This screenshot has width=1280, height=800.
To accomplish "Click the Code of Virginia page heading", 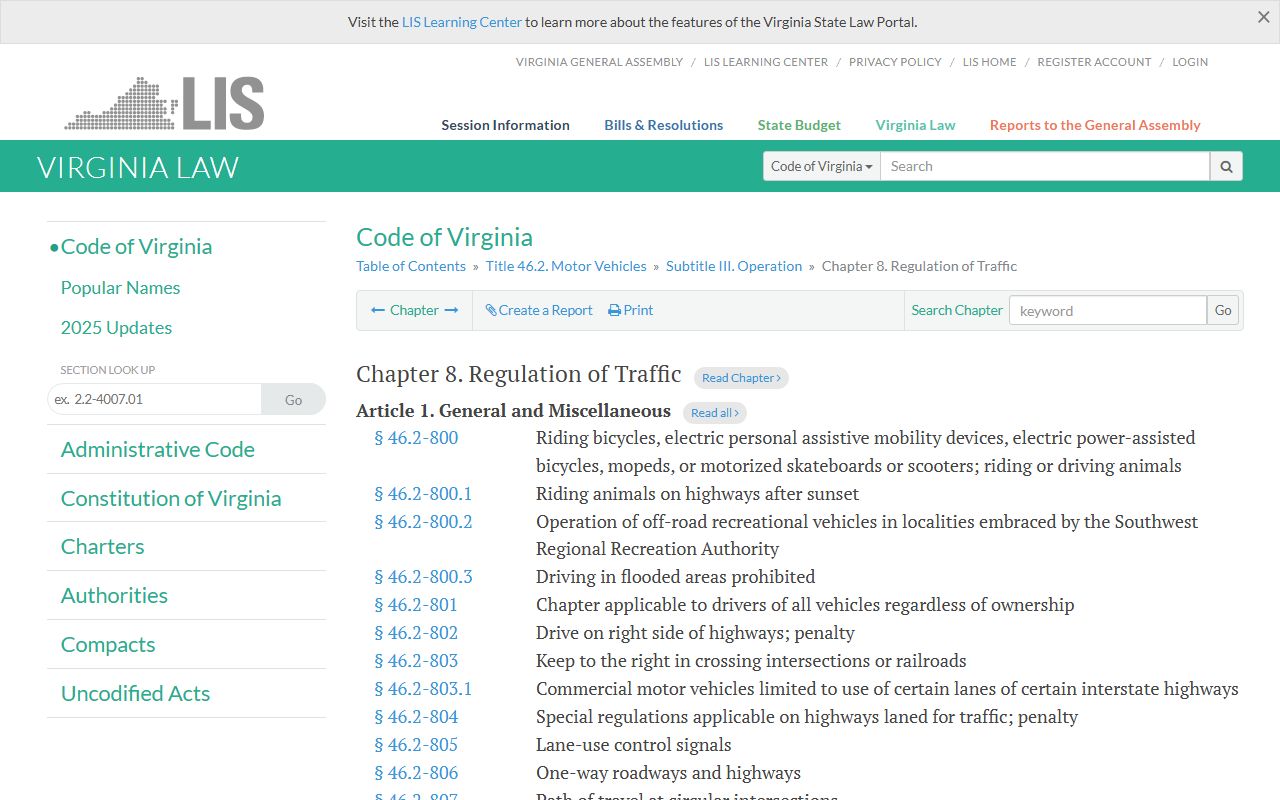I will (444, 237).
